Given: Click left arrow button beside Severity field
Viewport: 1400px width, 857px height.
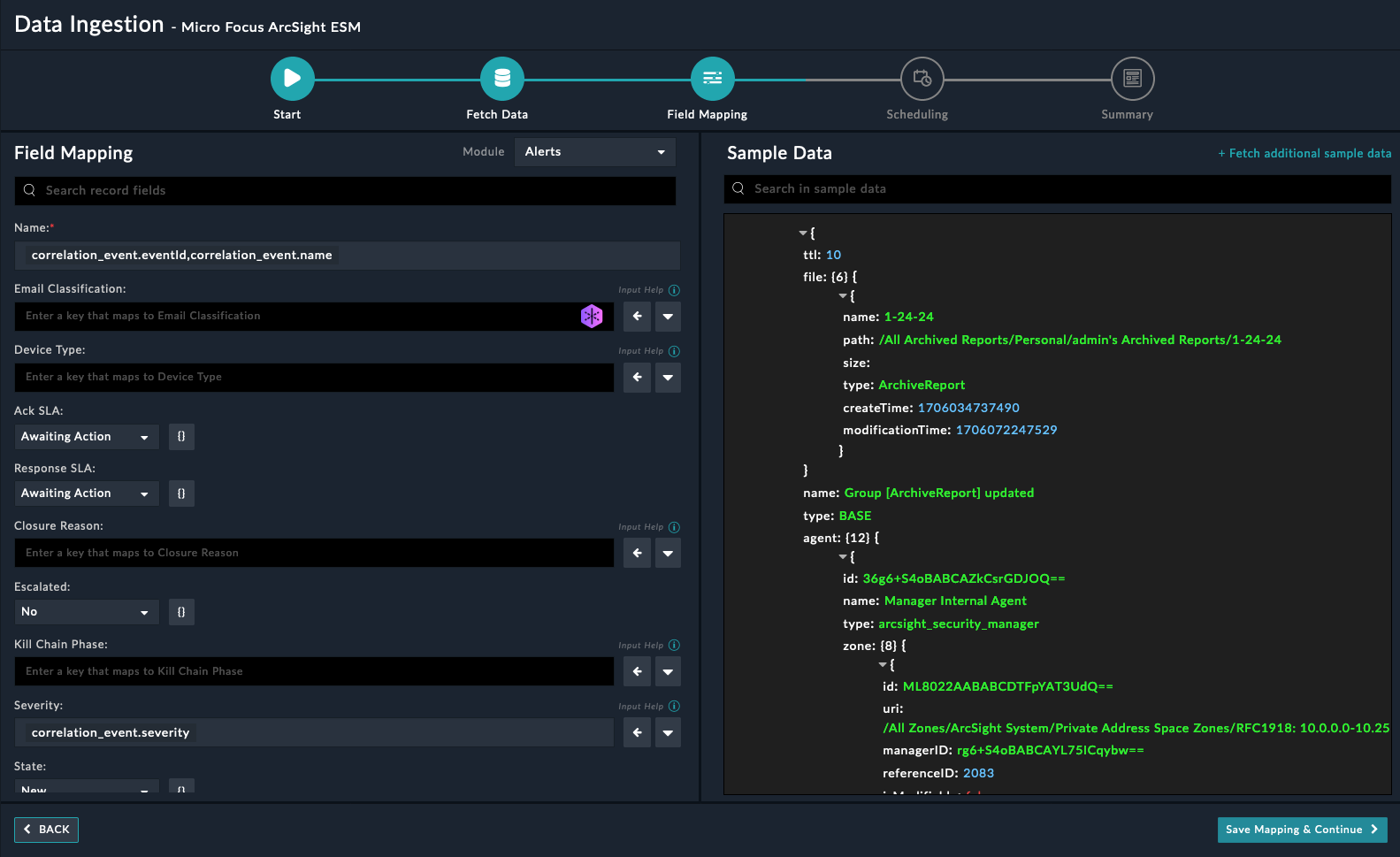Looking at the screenshot, I should (637, 732).
